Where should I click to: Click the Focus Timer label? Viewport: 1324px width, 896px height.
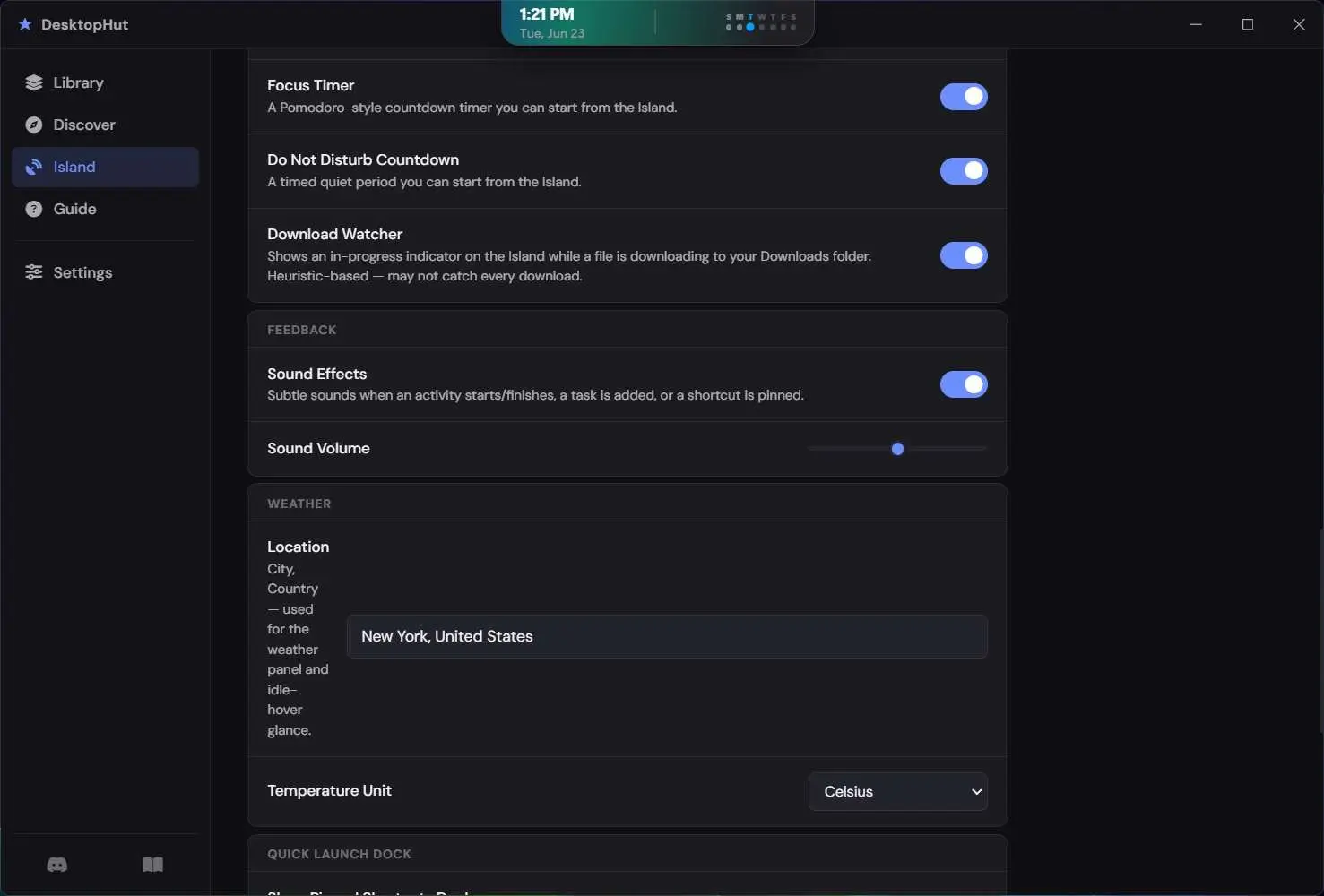(x=310, y=85)
